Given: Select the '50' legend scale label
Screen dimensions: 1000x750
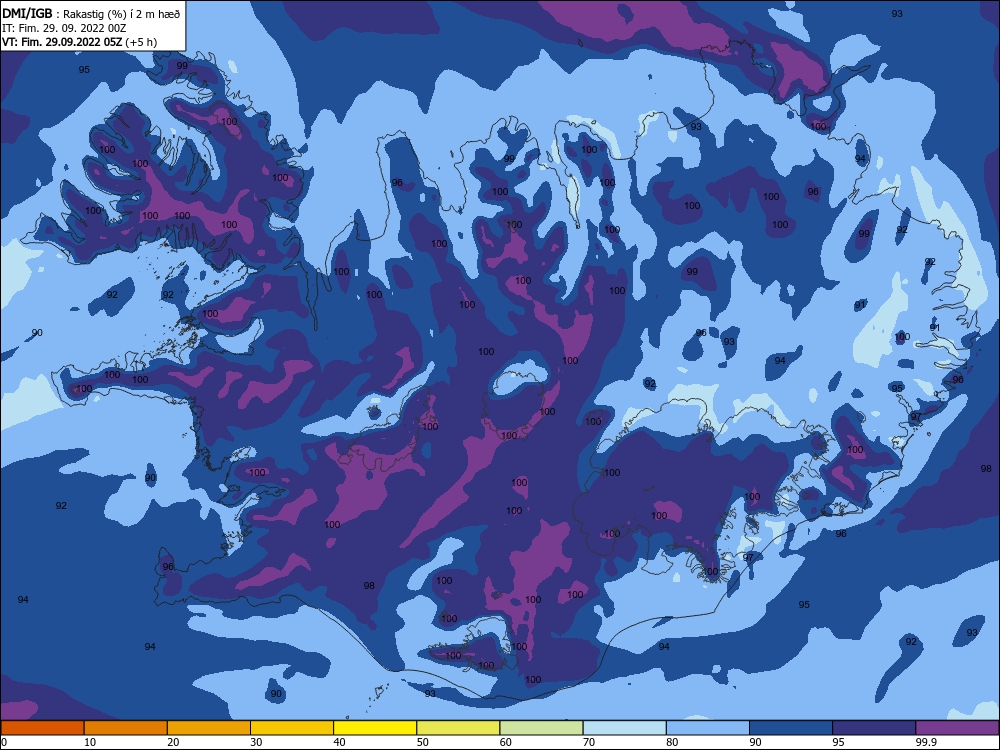Looking at the screenshot, I should (422, 742).
